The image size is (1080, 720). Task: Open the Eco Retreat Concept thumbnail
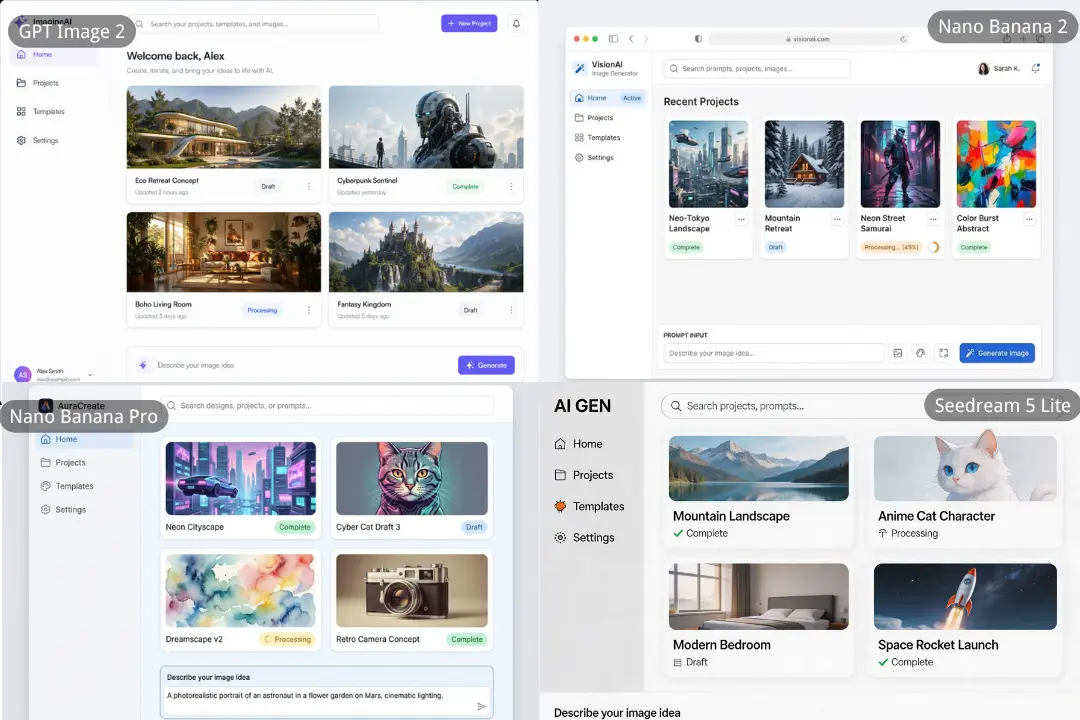pyautogui.click(x=224, y=127)
